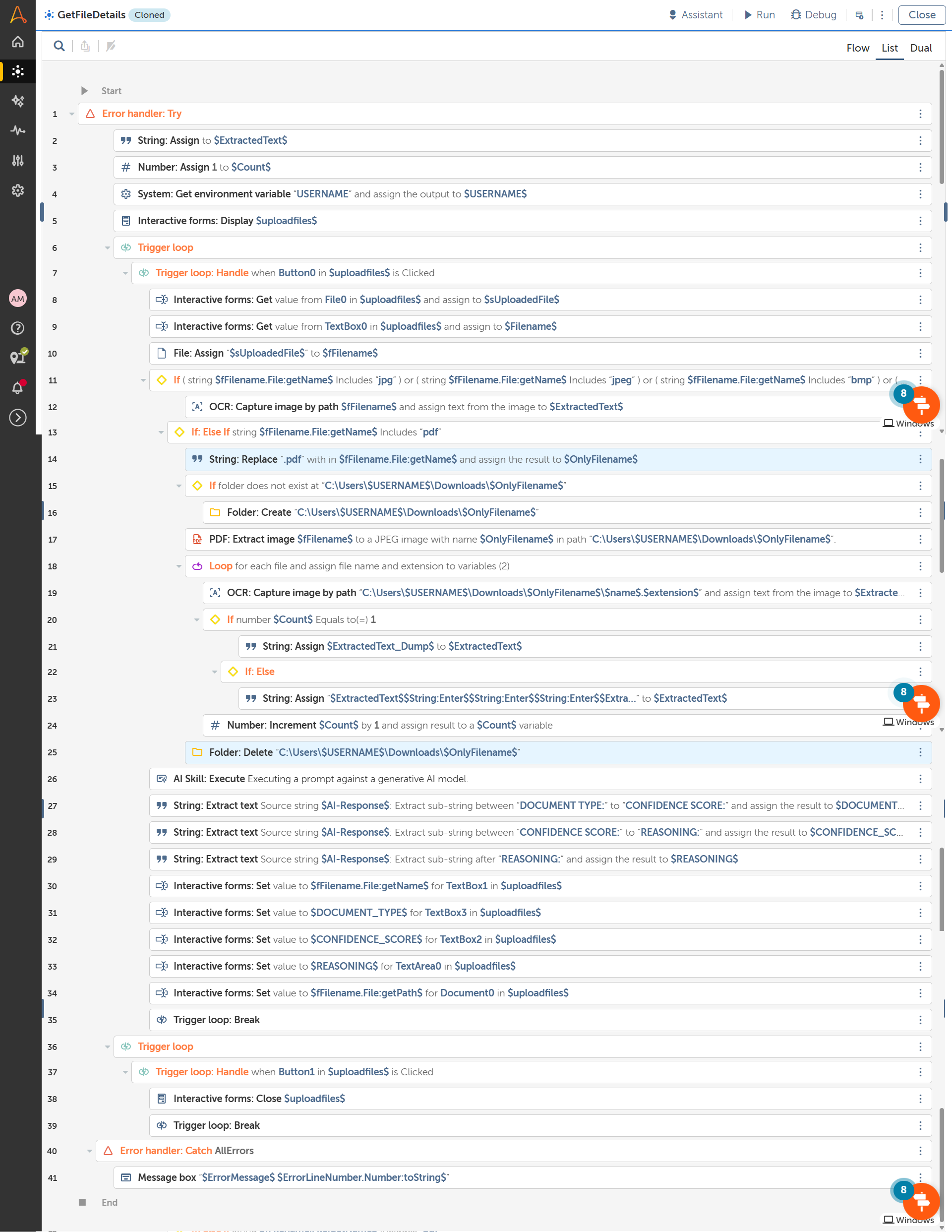The height and width of the screenshot is (1232, 952).
Task: Click the search magnifier icon in toolbar
Action: [x=59, y=46]
